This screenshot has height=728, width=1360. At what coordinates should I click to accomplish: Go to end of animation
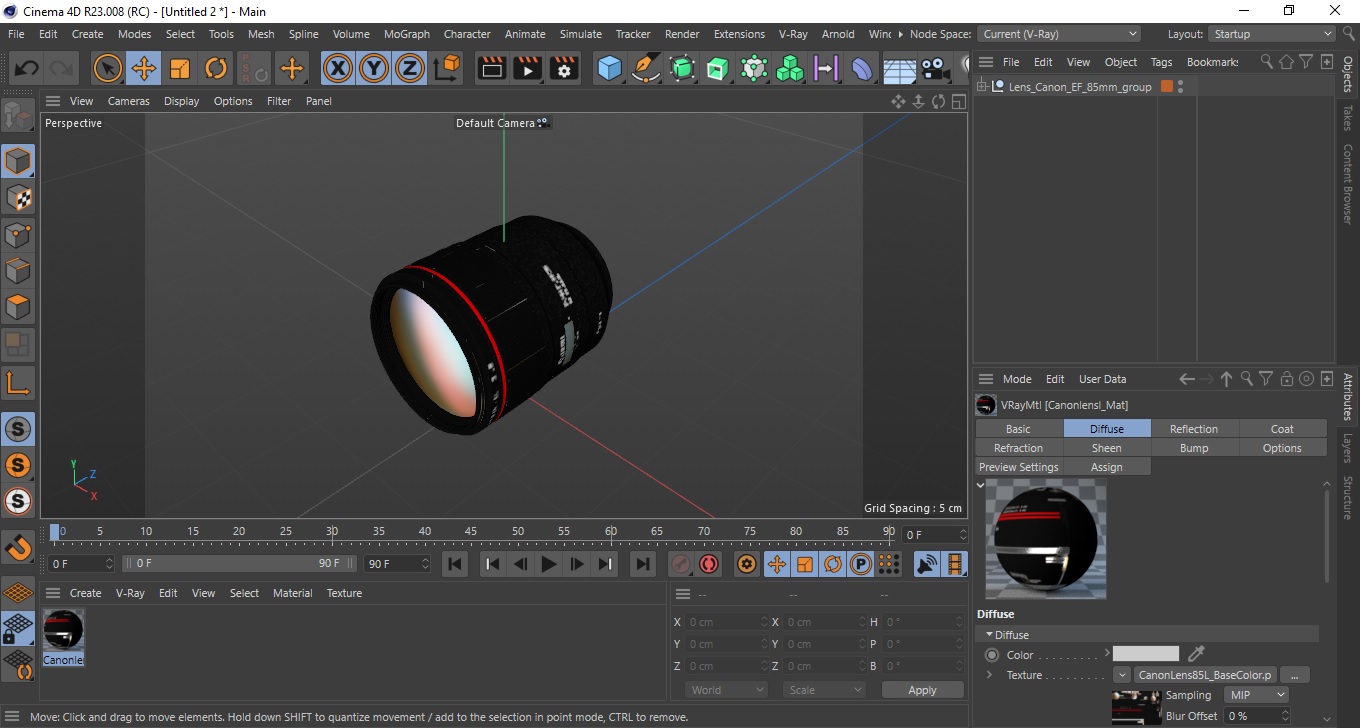tap(643, 564)
